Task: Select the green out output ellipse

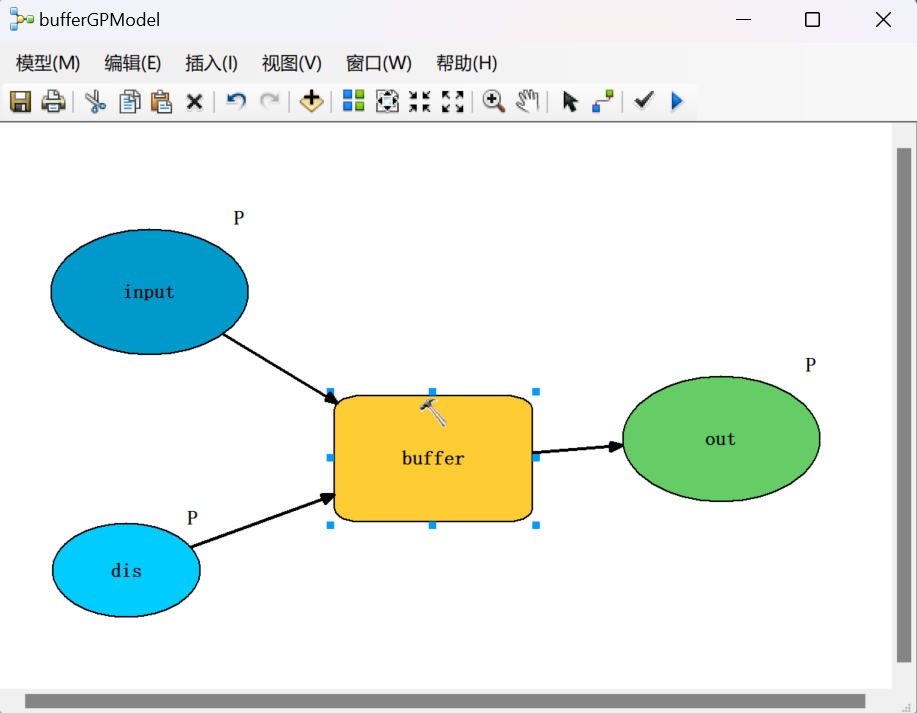Action: [x=720, y=438]
